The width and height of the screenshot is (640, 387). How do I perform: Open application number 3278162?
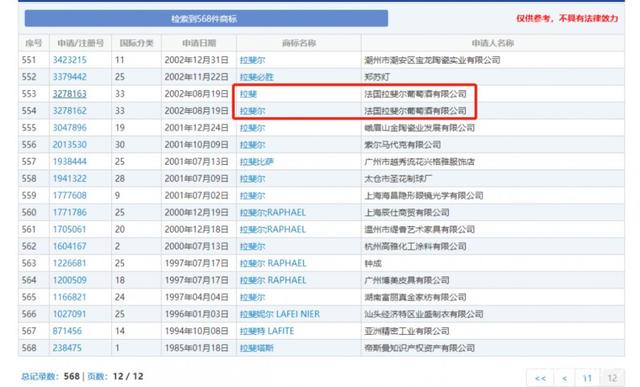[x=69, y=111]
